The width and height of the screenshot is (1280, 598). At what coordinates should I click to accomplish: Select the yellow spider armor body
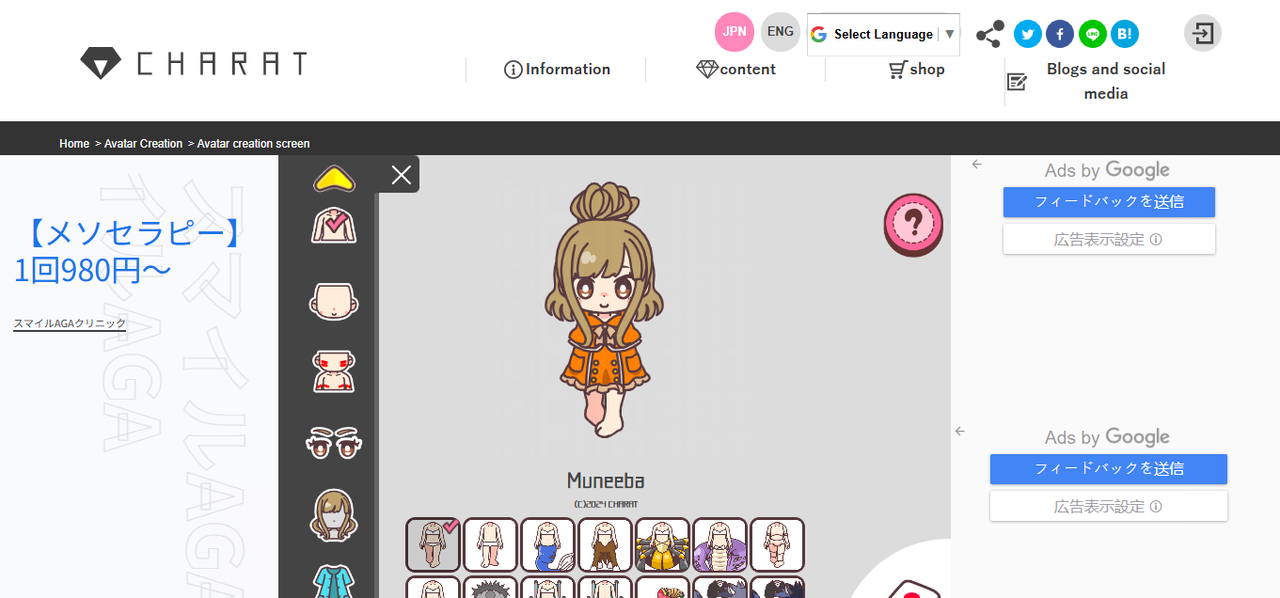pyautogui.click(x=662, y=544)
